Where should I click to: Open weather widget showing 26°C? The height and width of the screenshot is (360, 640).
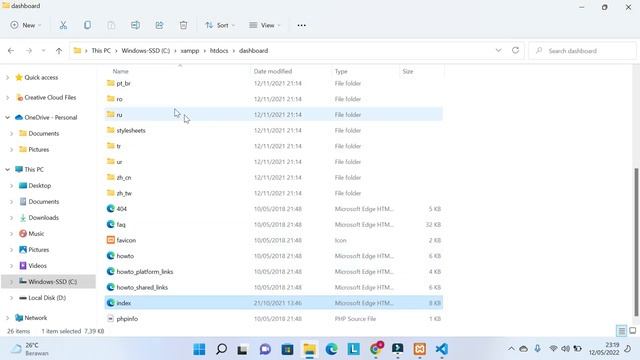point(30,349)
